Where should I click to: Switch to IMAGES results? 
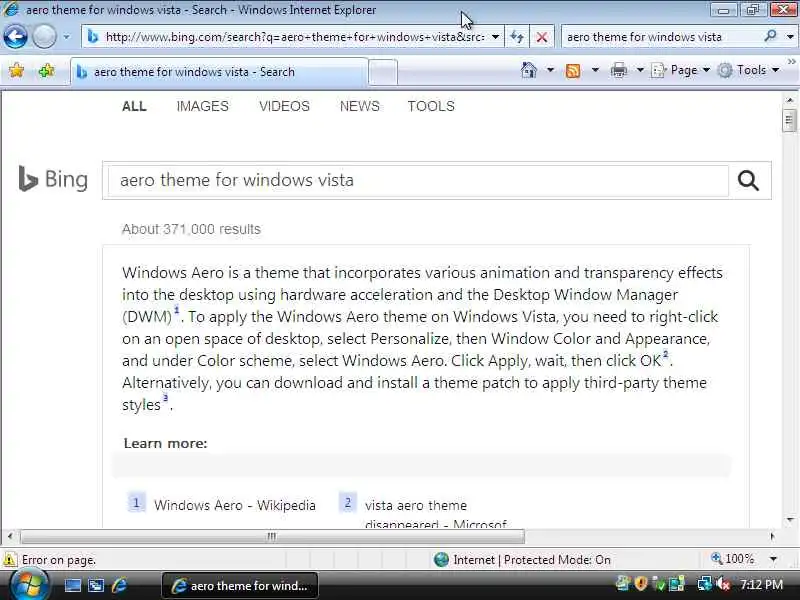203,106
